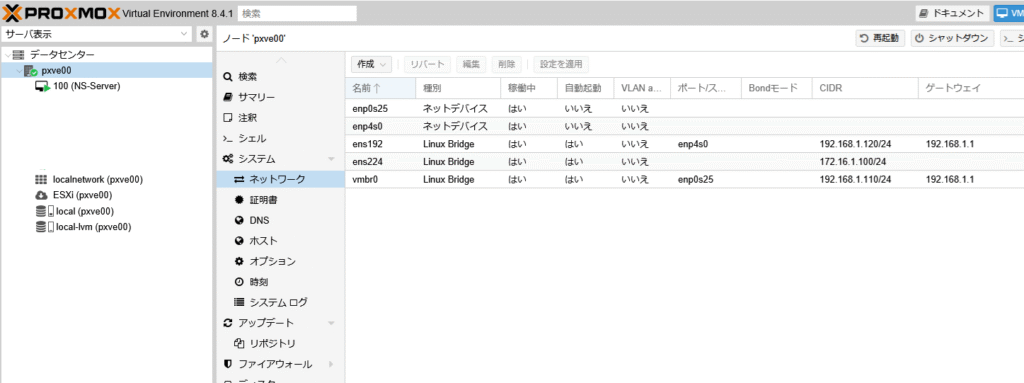Expand the ファイアウォール submenu arrow
Screen dimensions: 1024x383
coord(331,364)
